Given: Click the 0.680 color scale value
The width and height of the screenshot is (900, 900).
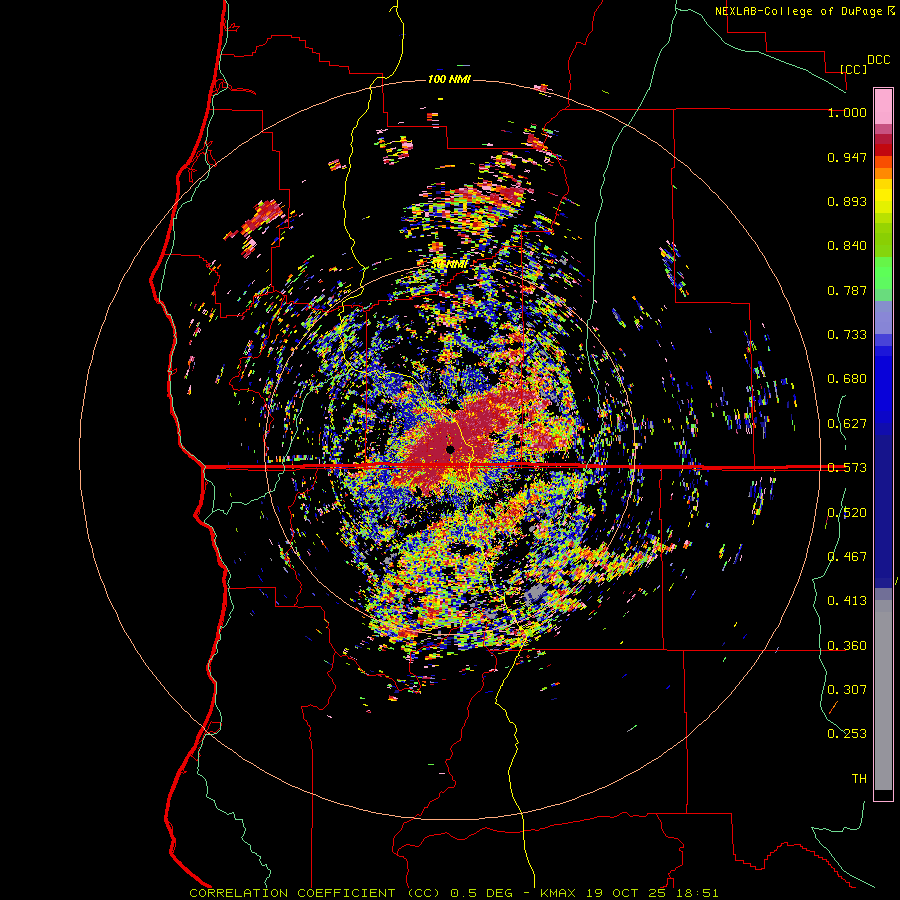Looking at the screenshot, I should click(x=847, y=379).
